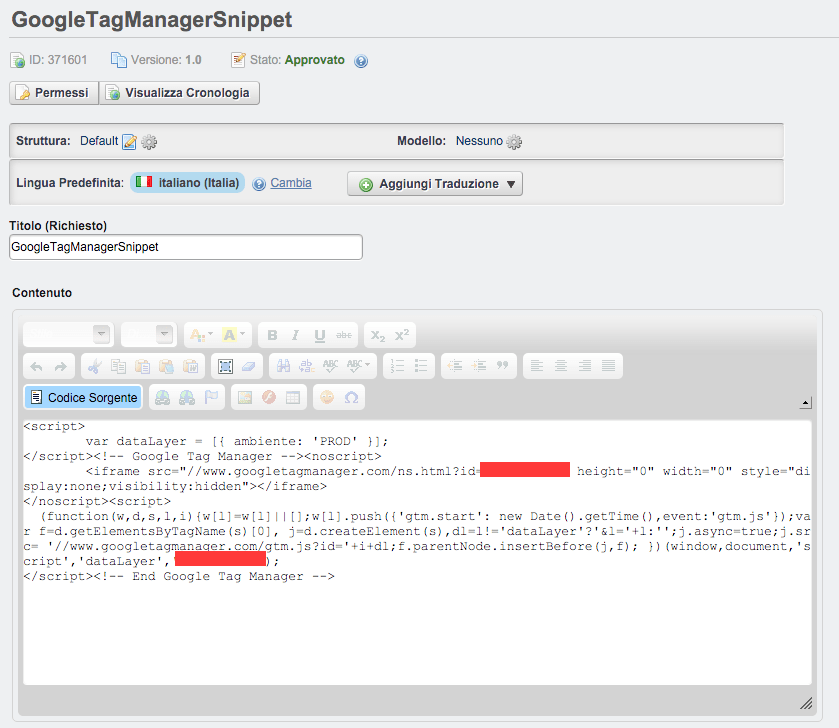This screenshot has width=839, height=728.
Task: Click the Decrease indent icon
Action: coord(455,366)
